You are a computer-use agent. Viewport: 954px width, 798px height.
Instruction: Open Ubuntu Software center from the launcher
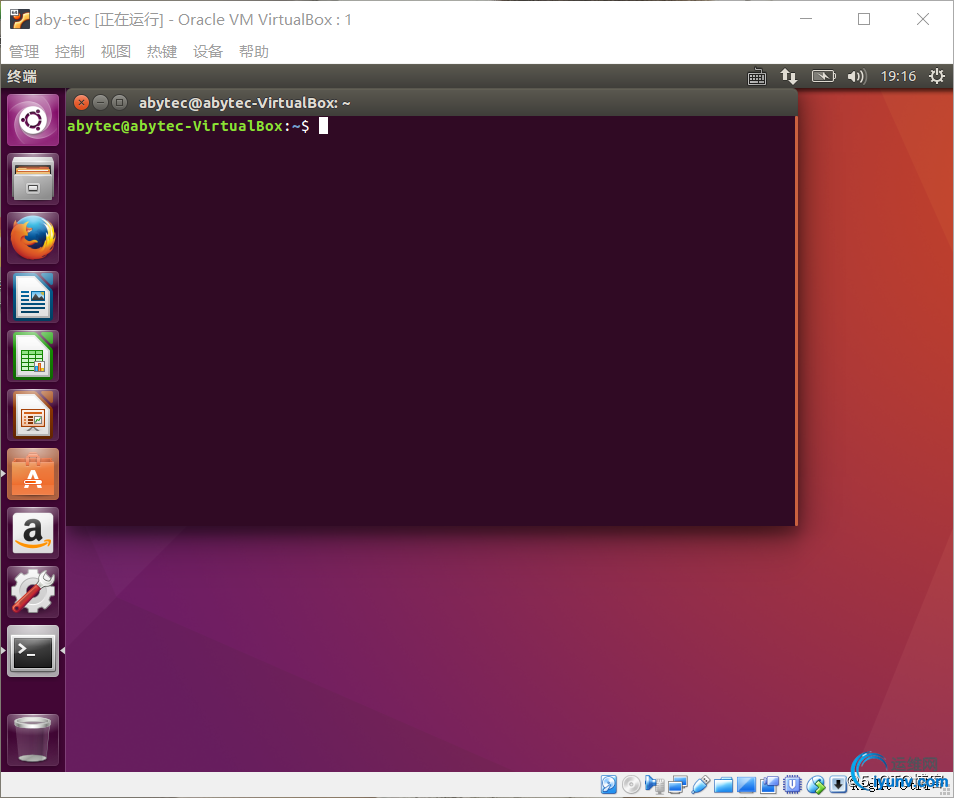[33, 474]
